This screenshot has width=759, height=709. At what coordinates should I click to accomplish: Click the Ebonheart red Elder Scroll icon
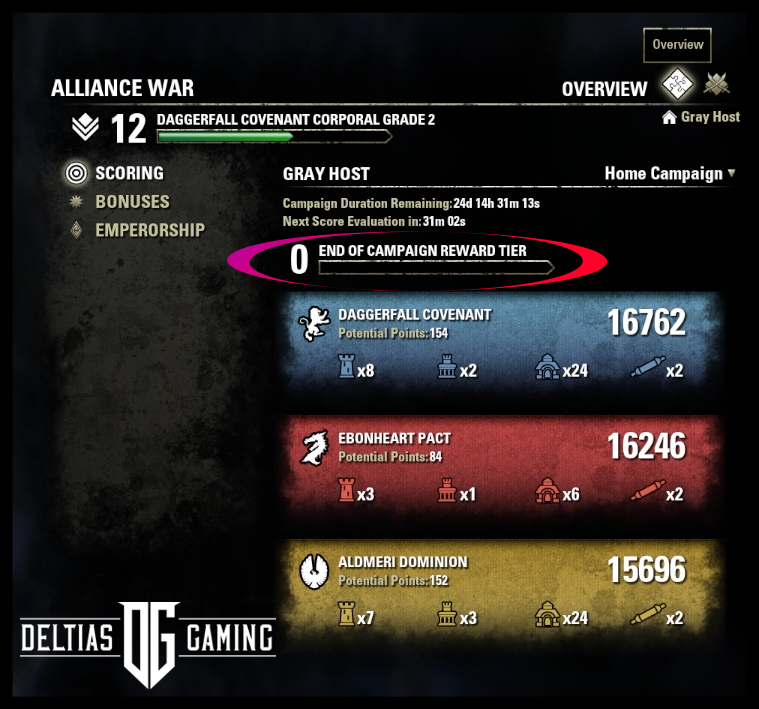point(648,491)
